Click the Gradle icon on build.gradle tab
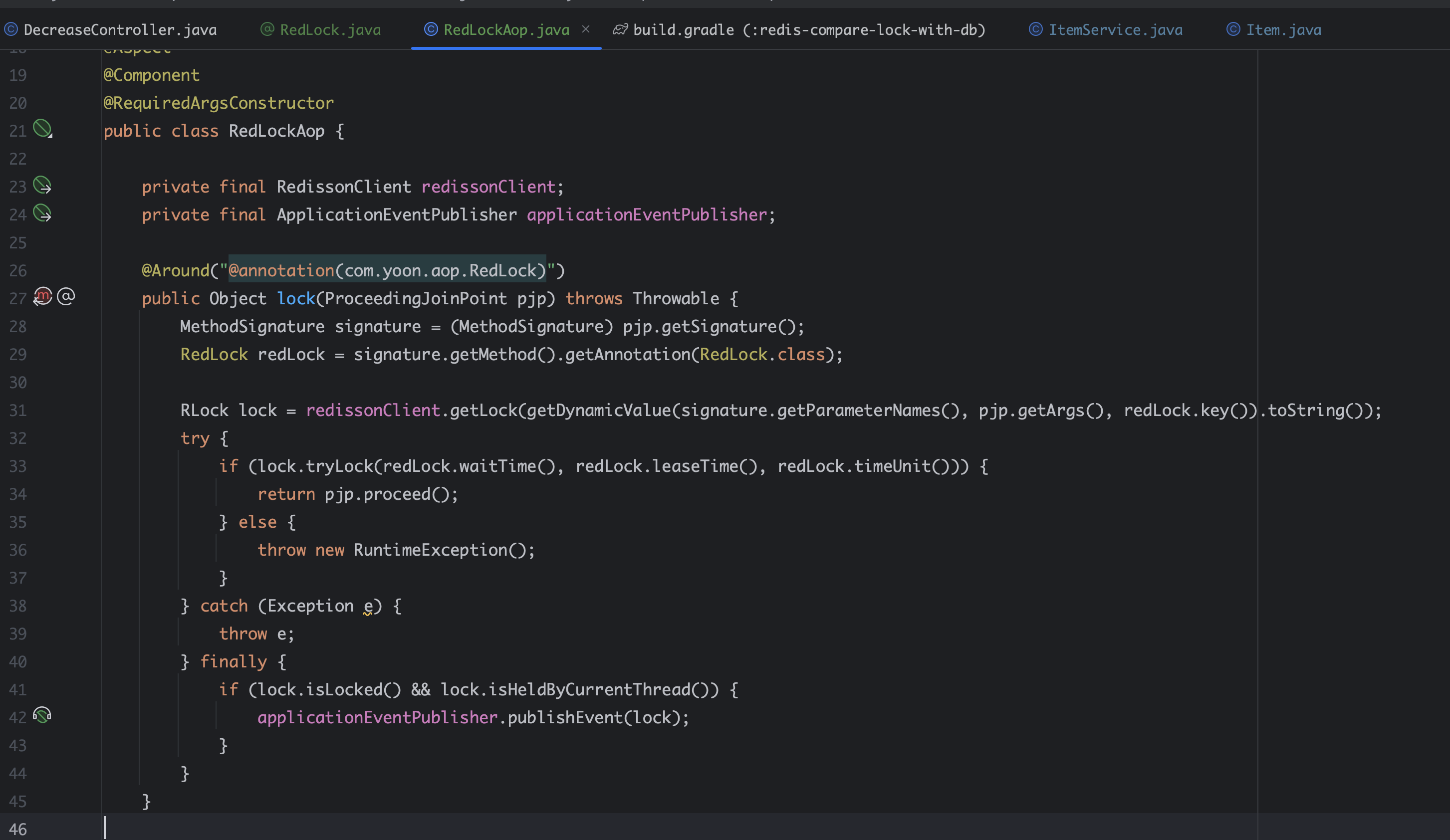 point(620,29)
